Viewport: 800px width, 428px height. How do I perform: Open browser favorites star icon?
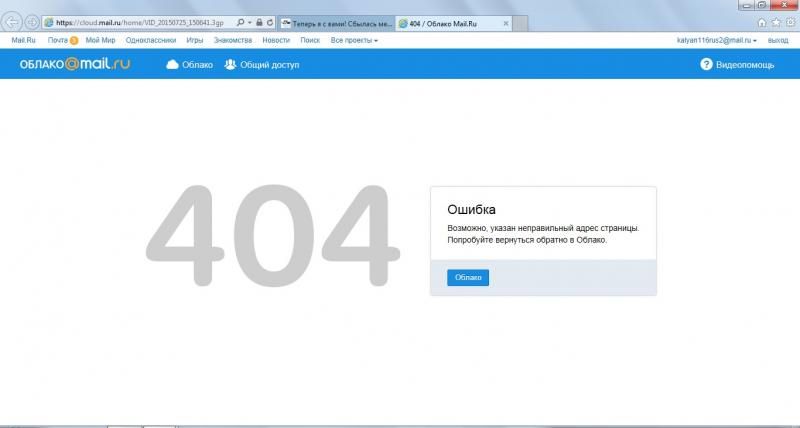point(777,22)
